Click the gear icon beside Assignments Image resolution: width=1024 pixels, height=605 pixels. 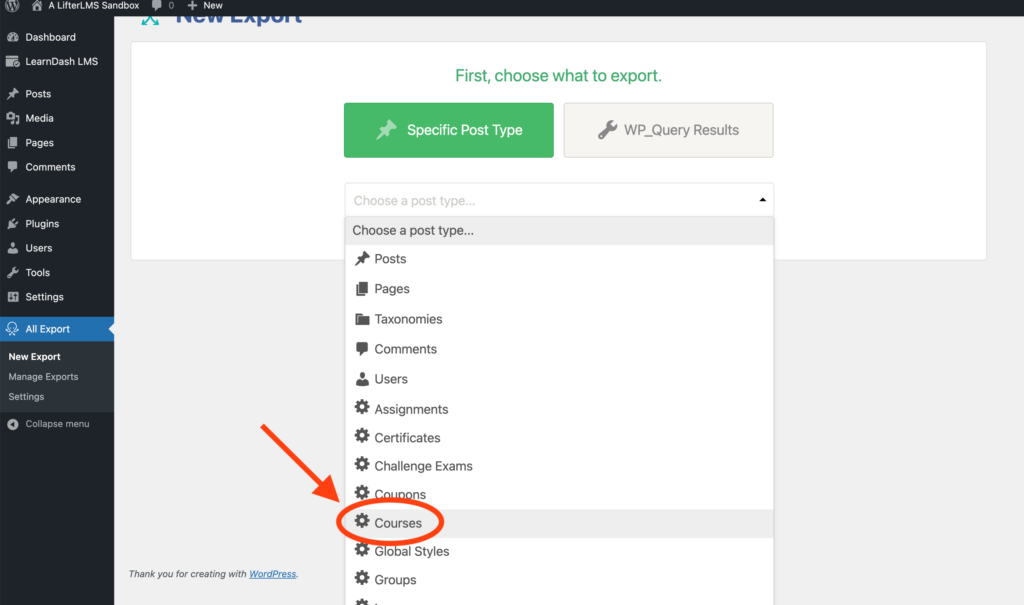tap(362, 408)
